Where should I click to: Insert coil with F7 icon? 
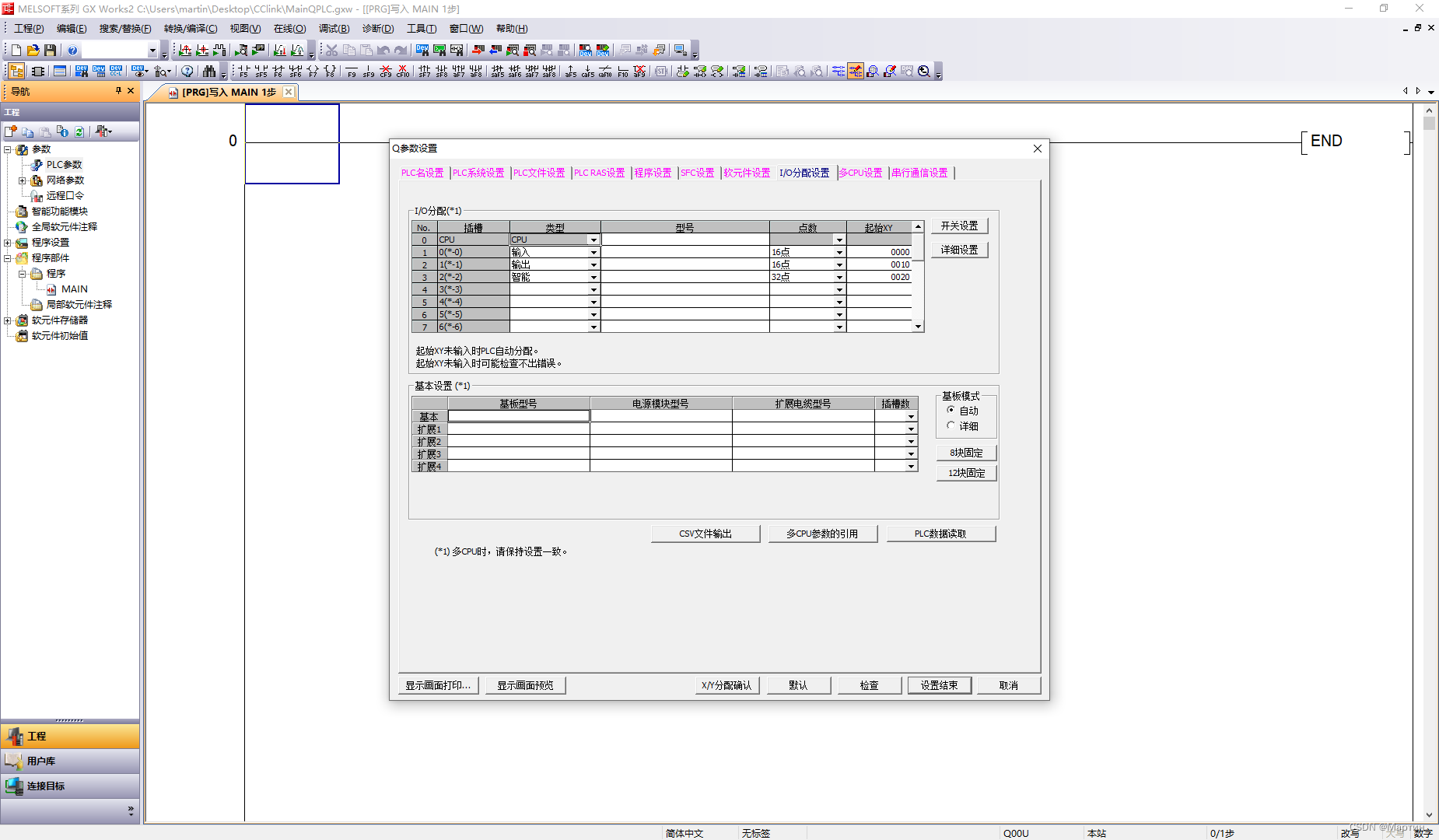click(x=313, y=72)
